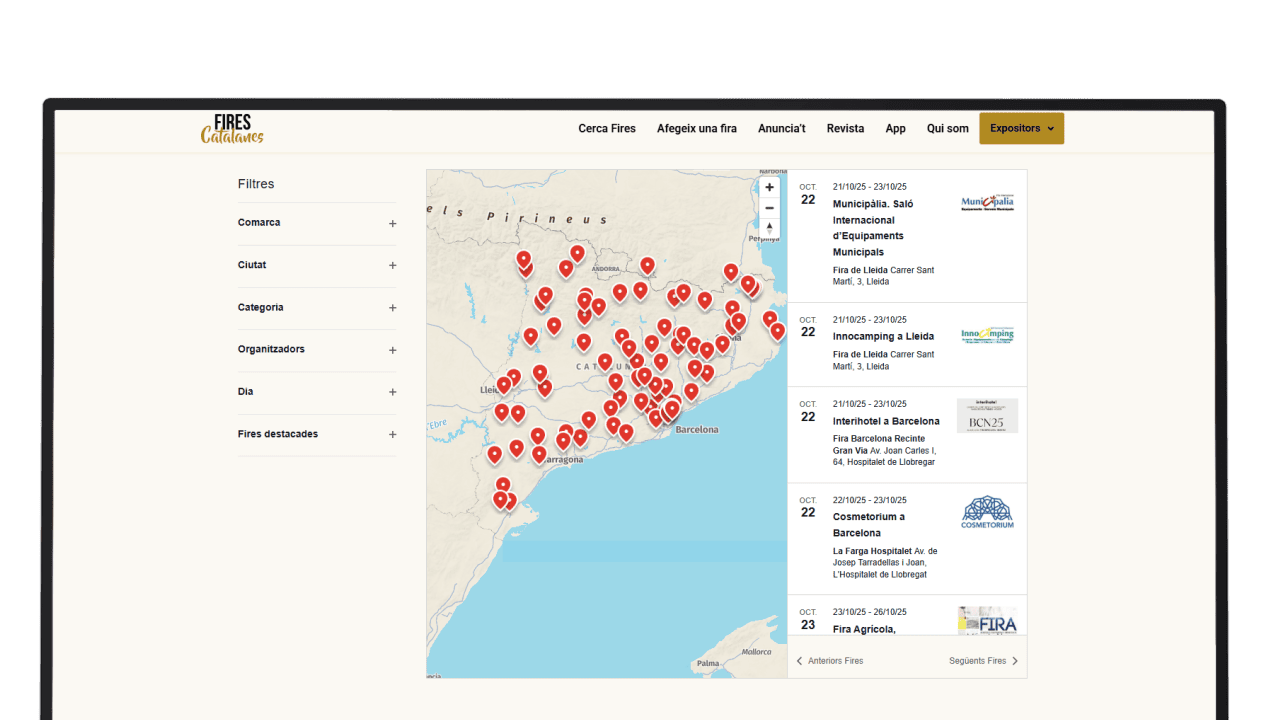Click the map marker near Andorra label

pos(577,254)
